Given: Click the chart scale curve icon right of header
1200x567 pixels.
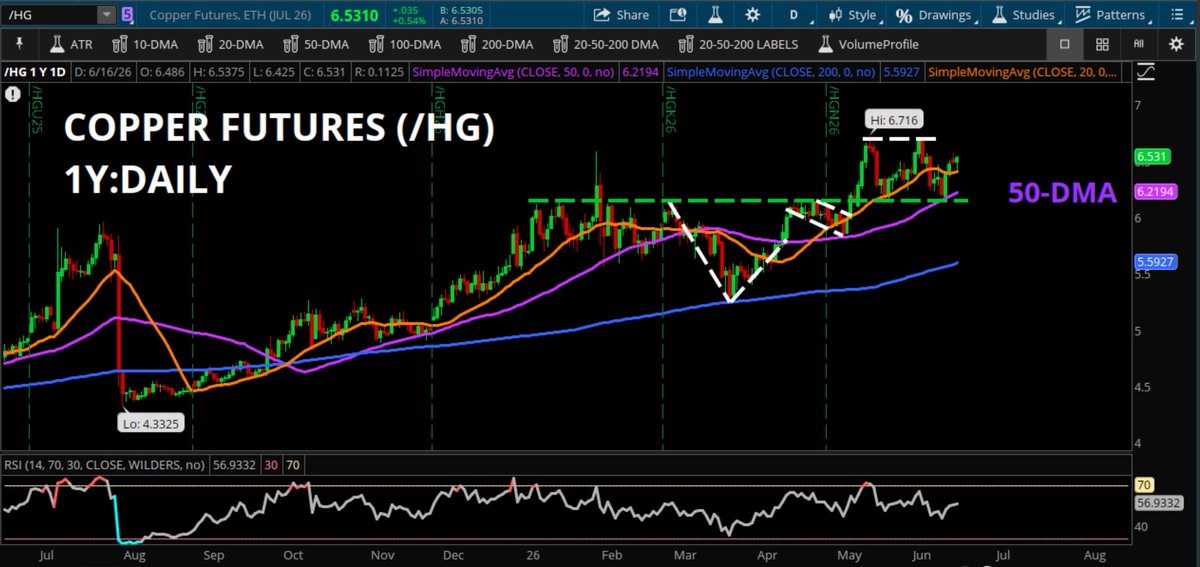Looking at the screenshot, I should 1145,72.
